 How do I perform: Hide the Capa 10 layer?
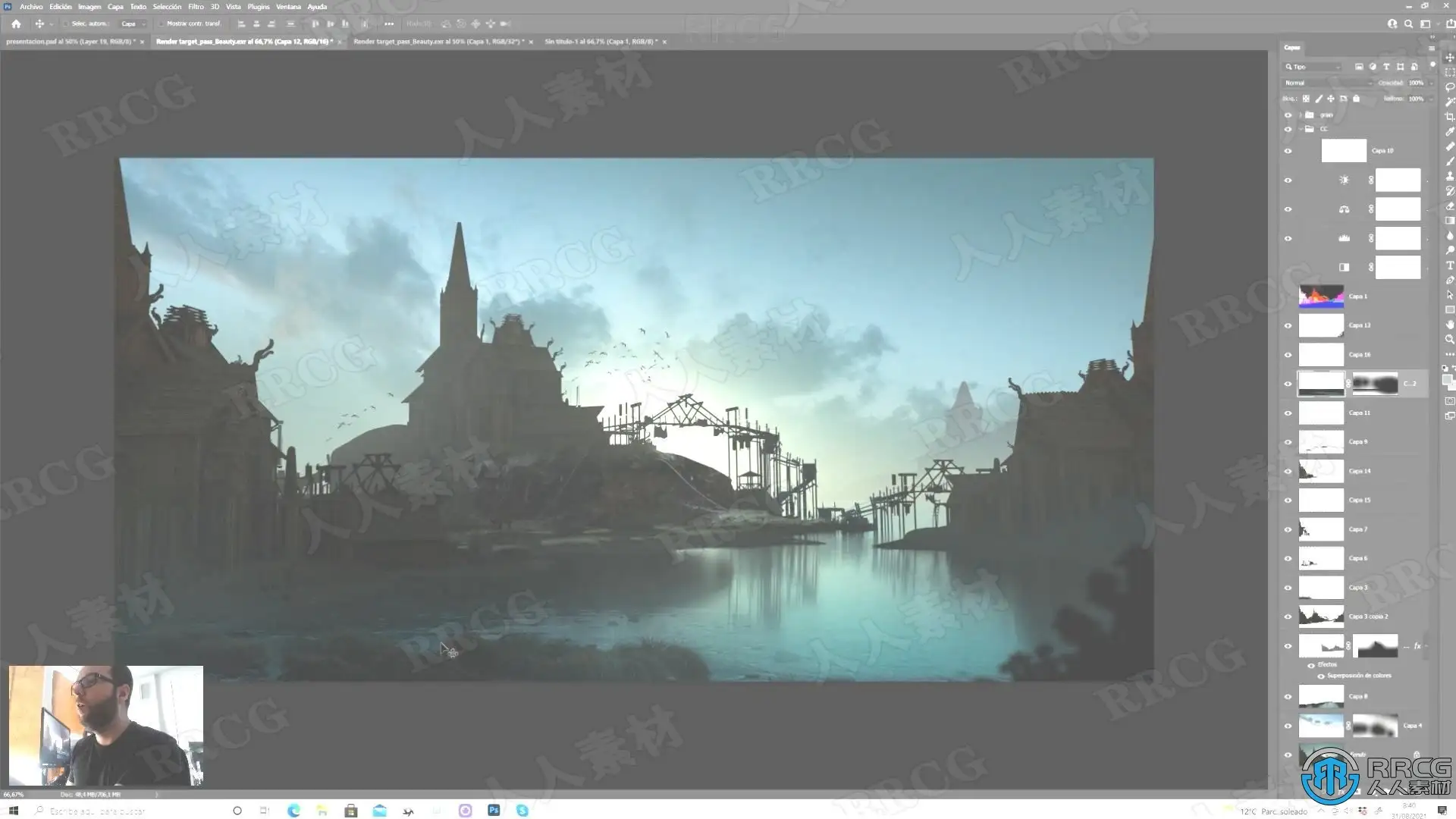tap(1288, 151)
